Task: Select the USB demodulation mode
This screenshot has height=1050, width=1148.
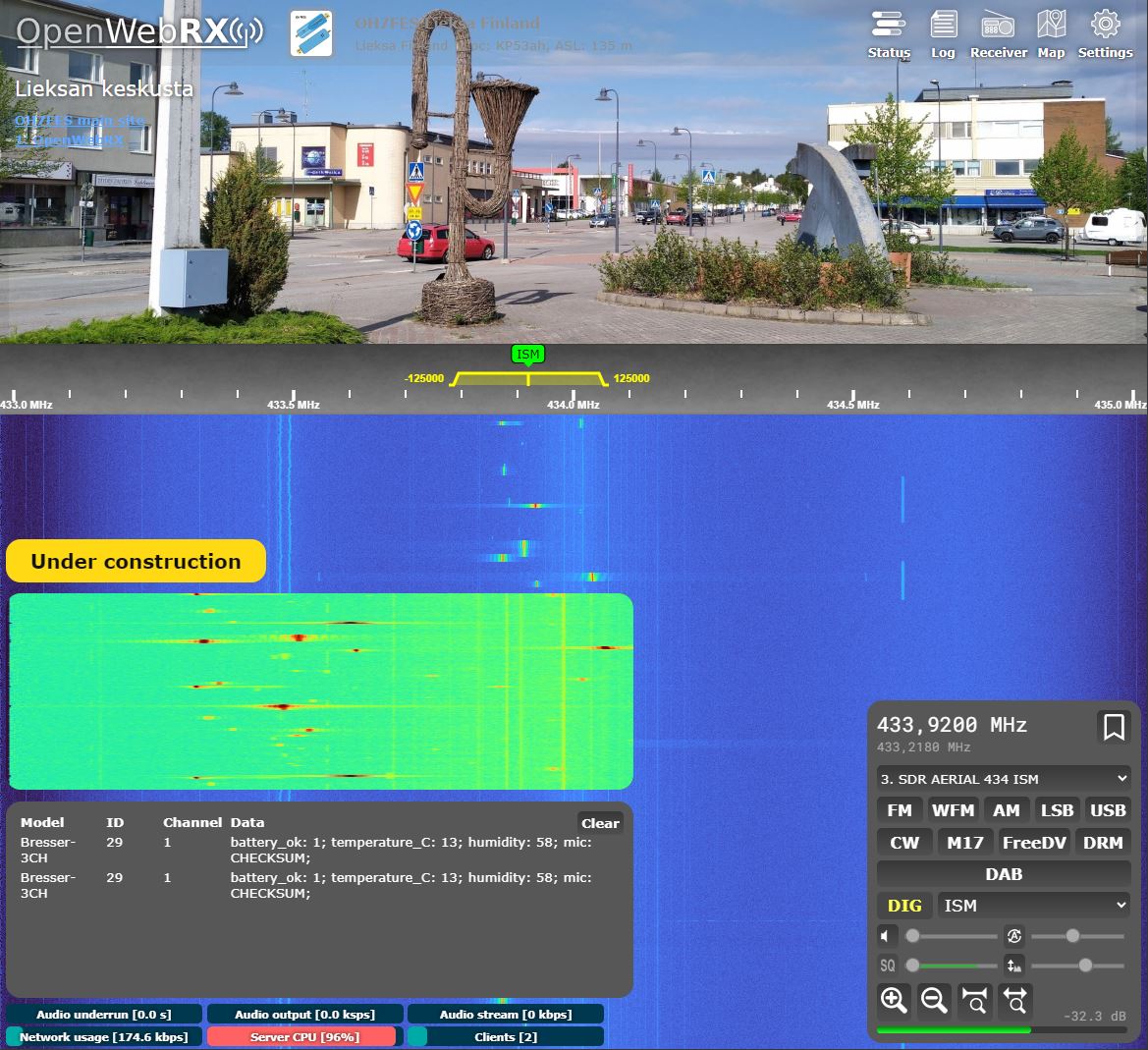Action: tap(1107, 810)
